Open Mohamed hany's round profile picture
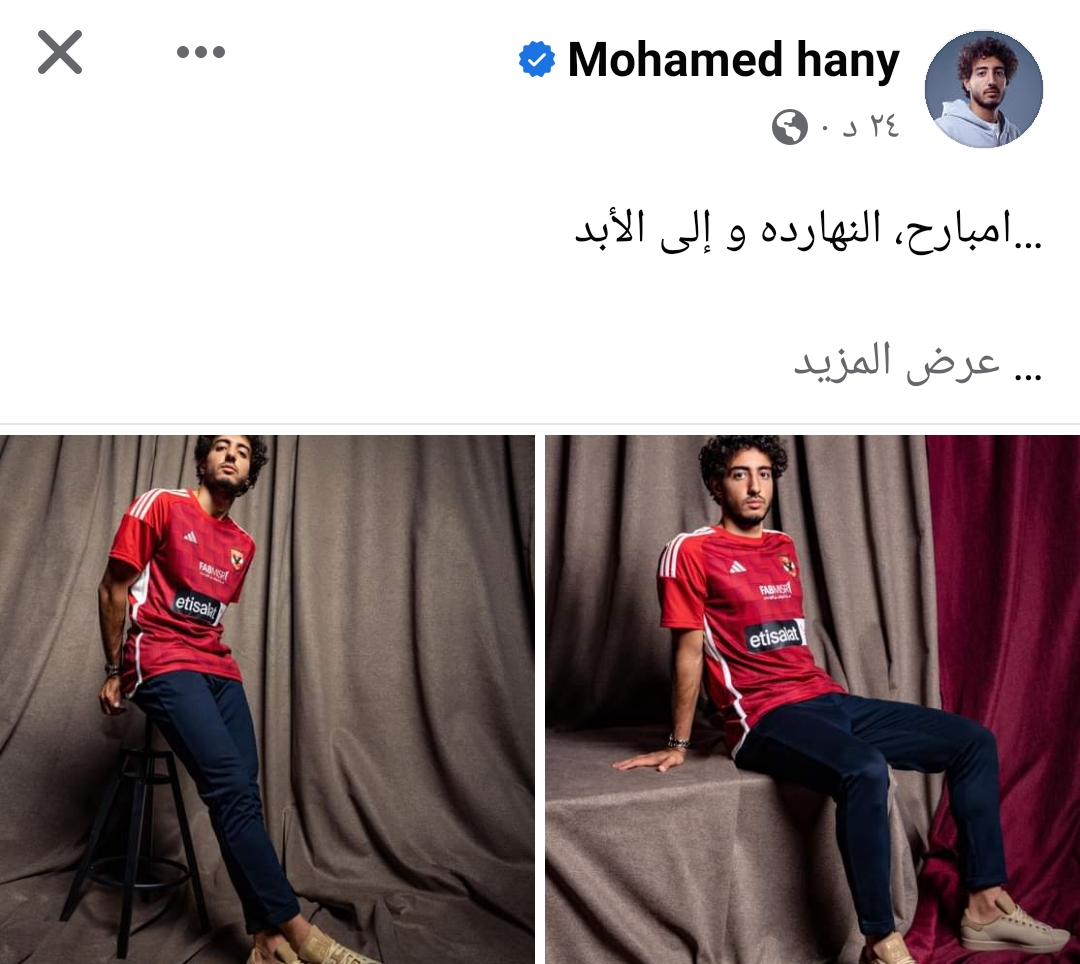The width and height of the screenshot is (1080, 964). coord(984,89)
